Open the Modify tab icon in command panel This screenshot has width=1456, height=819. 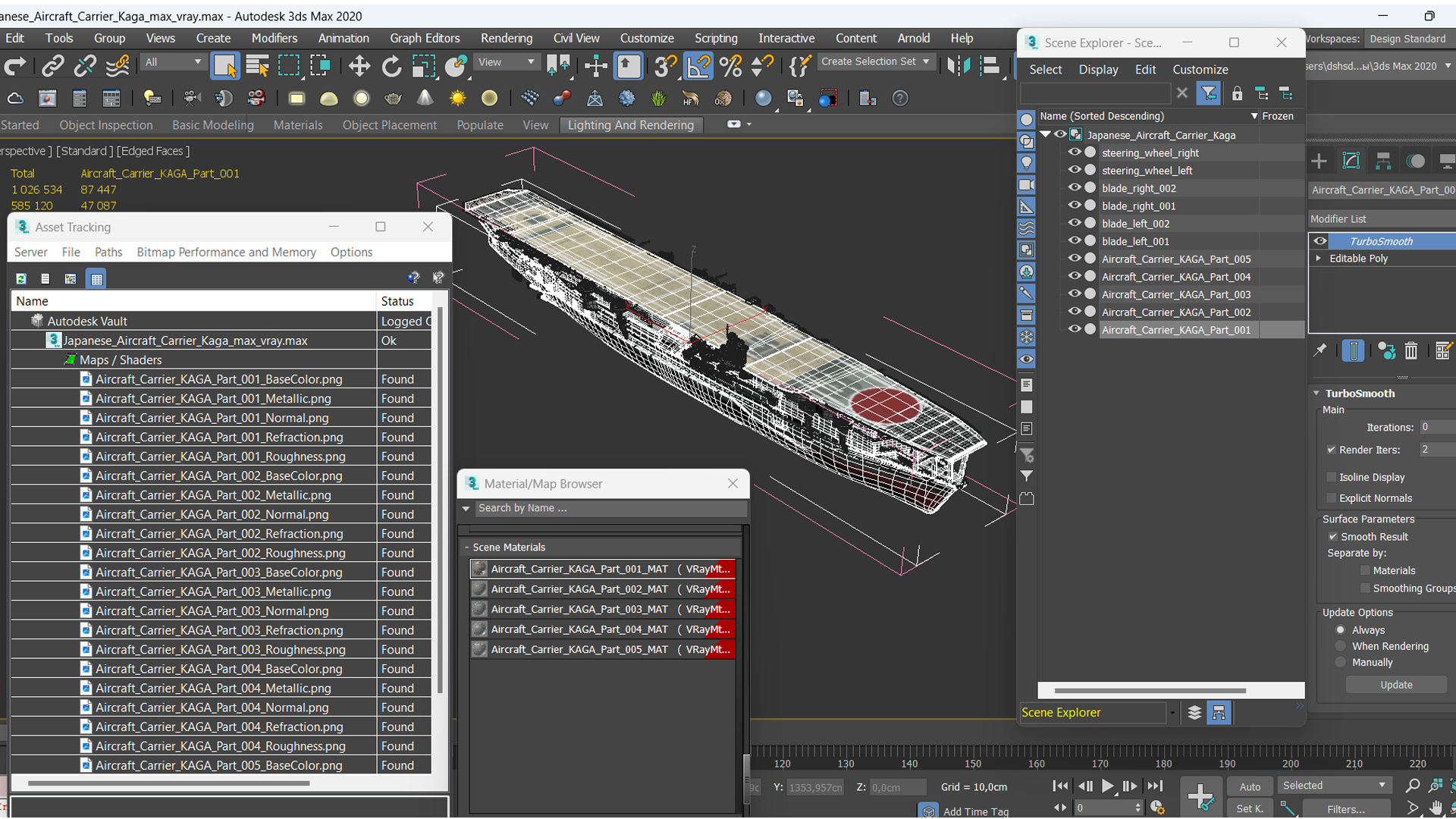[1351, 161]
